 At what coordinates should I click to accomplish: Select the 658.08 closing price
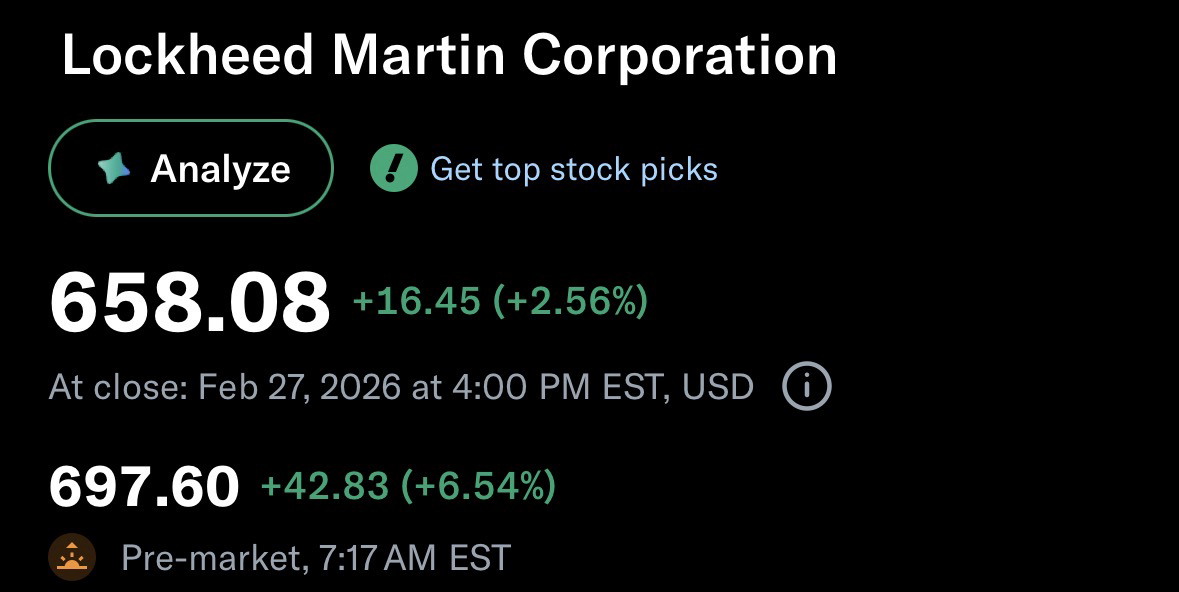(189, 303)
